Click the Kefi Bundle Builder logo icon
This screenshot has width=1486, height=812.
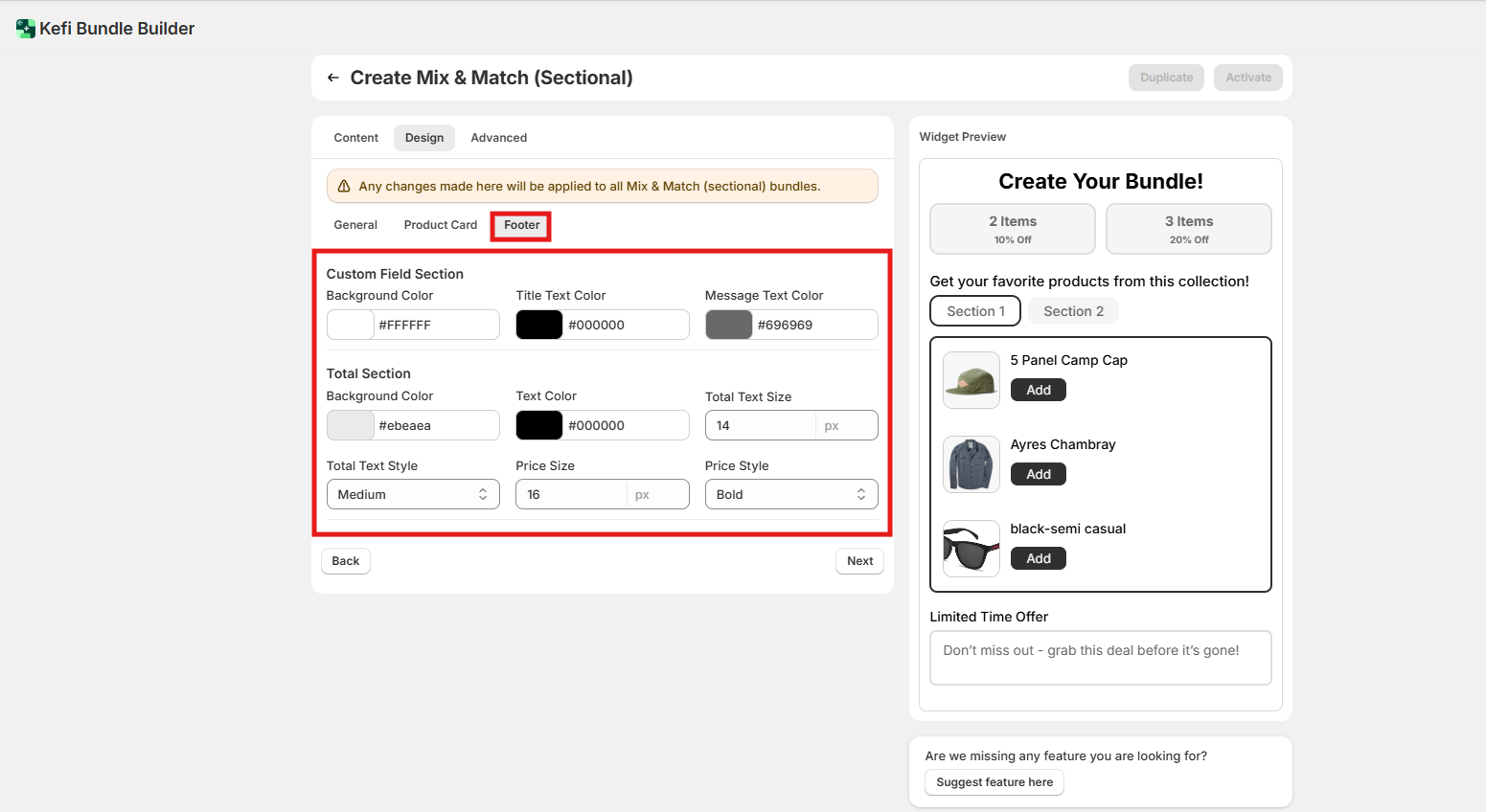click(x=26, y=29)
